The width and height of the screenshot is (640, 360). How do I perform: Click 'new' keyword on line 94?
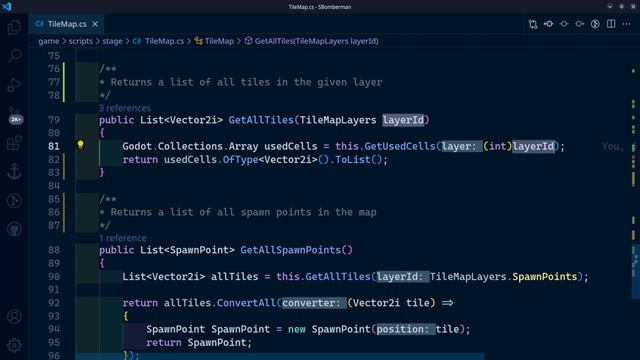296,329
